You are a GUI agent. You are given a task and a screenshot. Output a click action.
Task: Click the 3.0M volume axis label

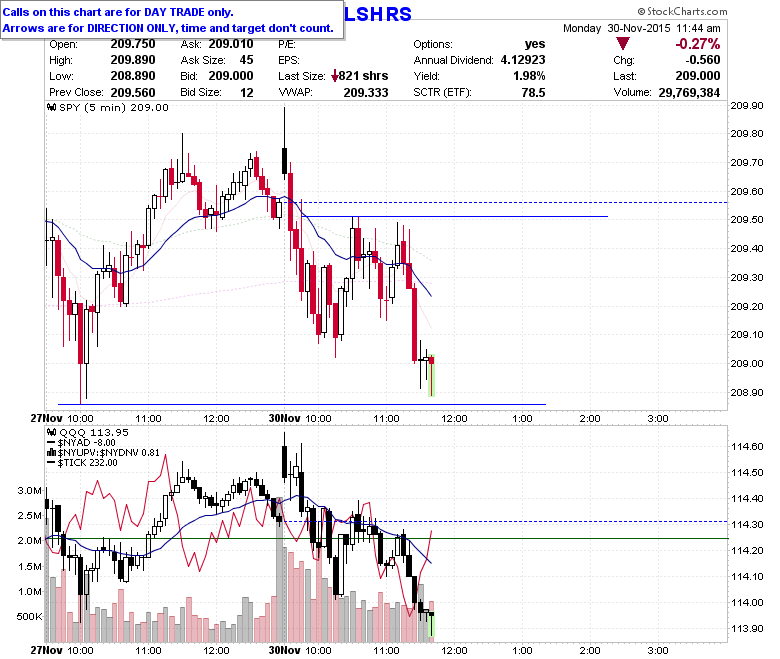(29, 490)
